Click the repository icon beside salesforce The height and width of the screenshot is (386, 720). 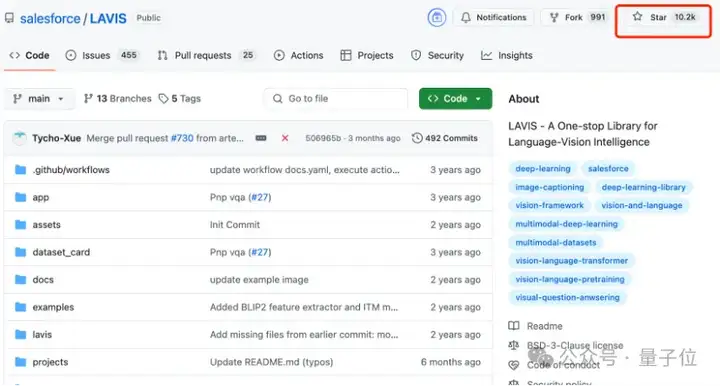click(x=9, y=18)
